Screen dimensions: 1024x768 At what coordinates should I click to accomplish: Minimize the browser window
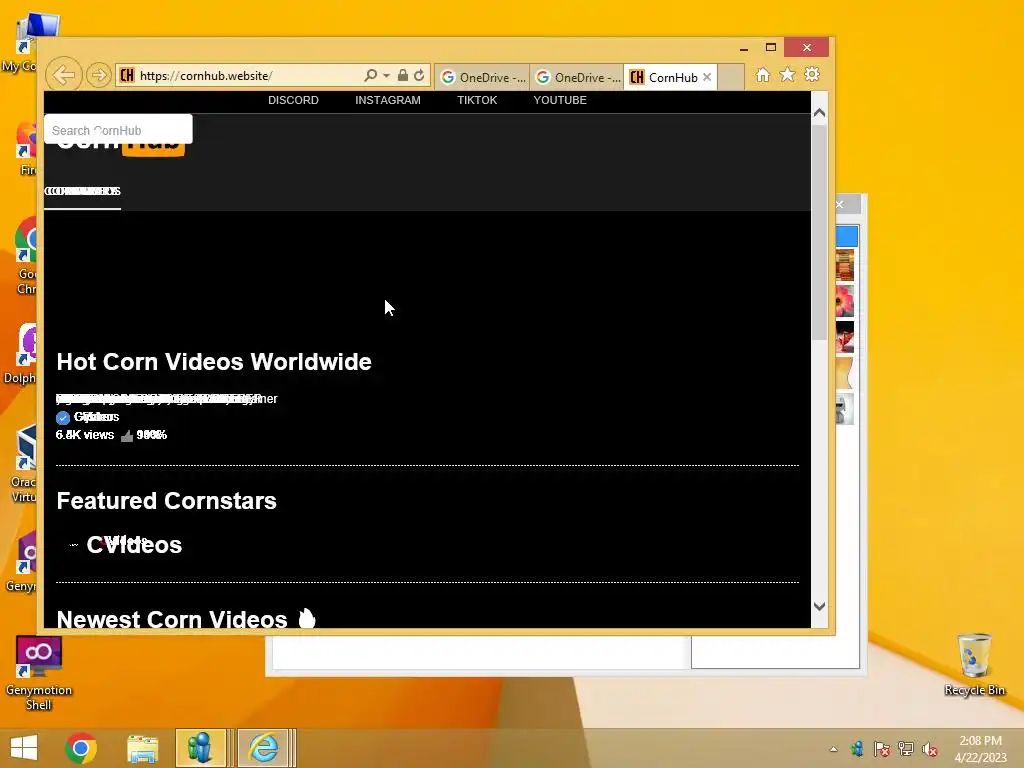[744, 48]
